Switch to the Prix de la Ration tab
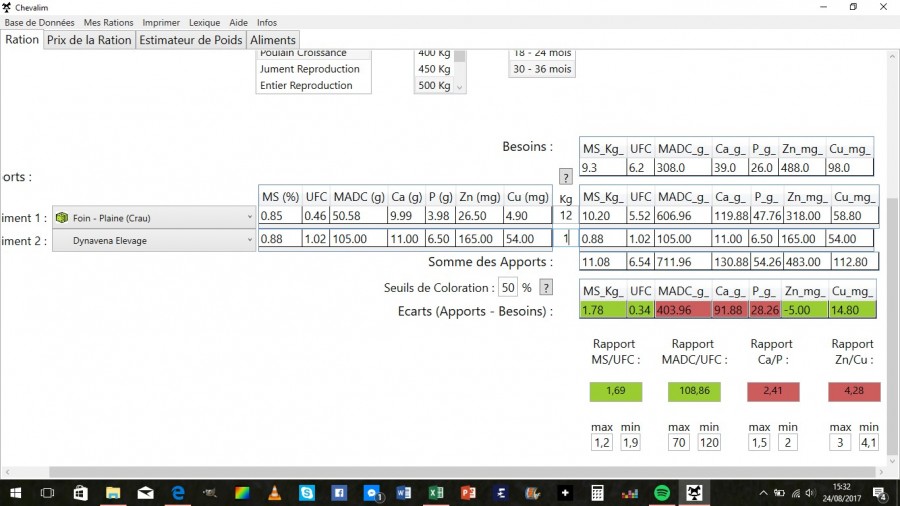This screenshot has height=506, width=900. tap(89, 40)
